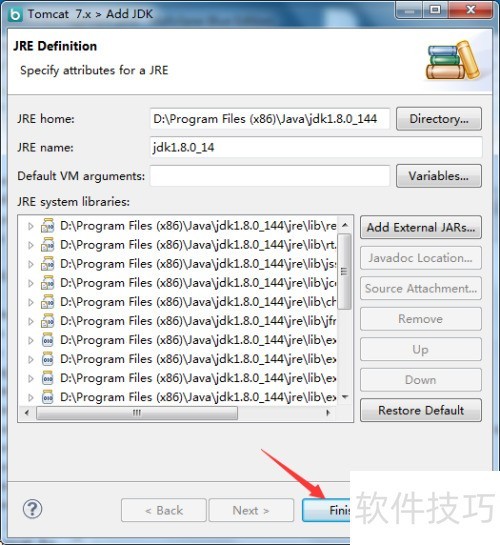
Task: Expand the jre\lib\jc library tree node
Action: [x=31, y=283]
